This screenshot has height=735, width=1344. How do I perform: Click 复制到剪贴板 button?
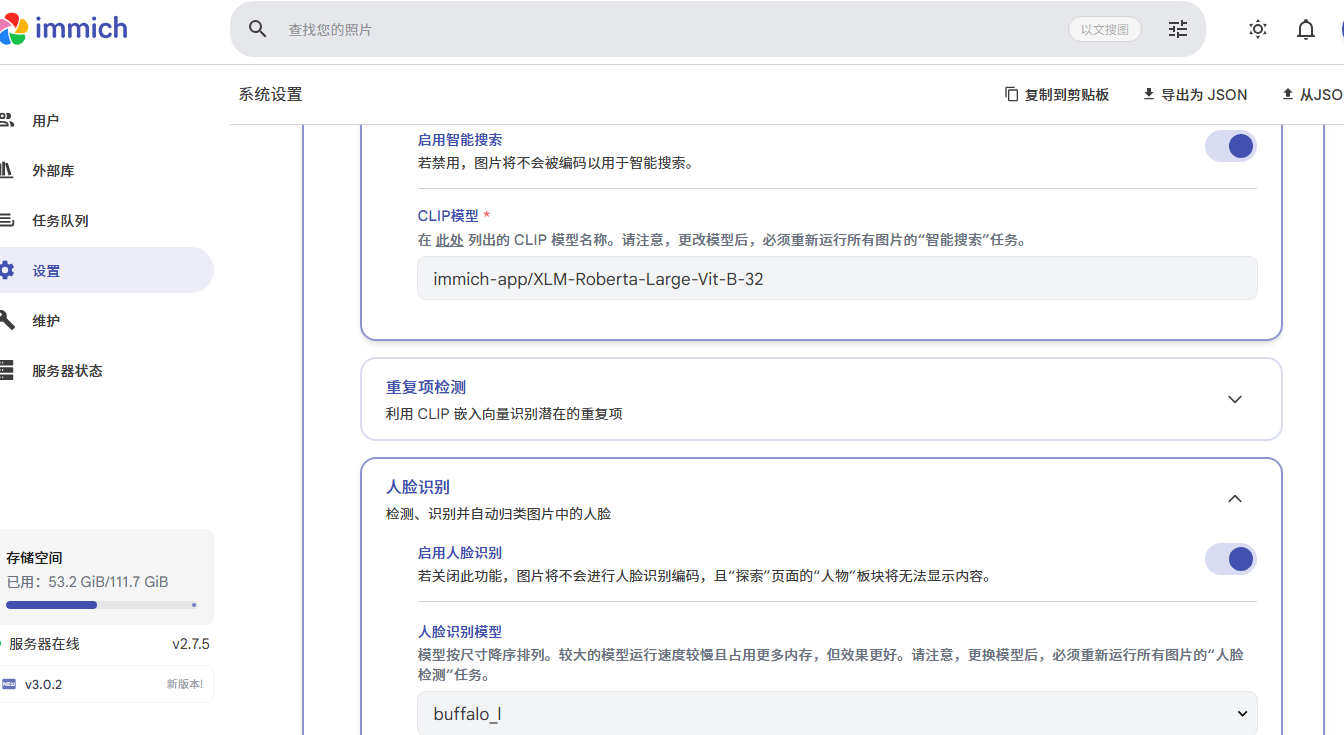click(1057, 94)
